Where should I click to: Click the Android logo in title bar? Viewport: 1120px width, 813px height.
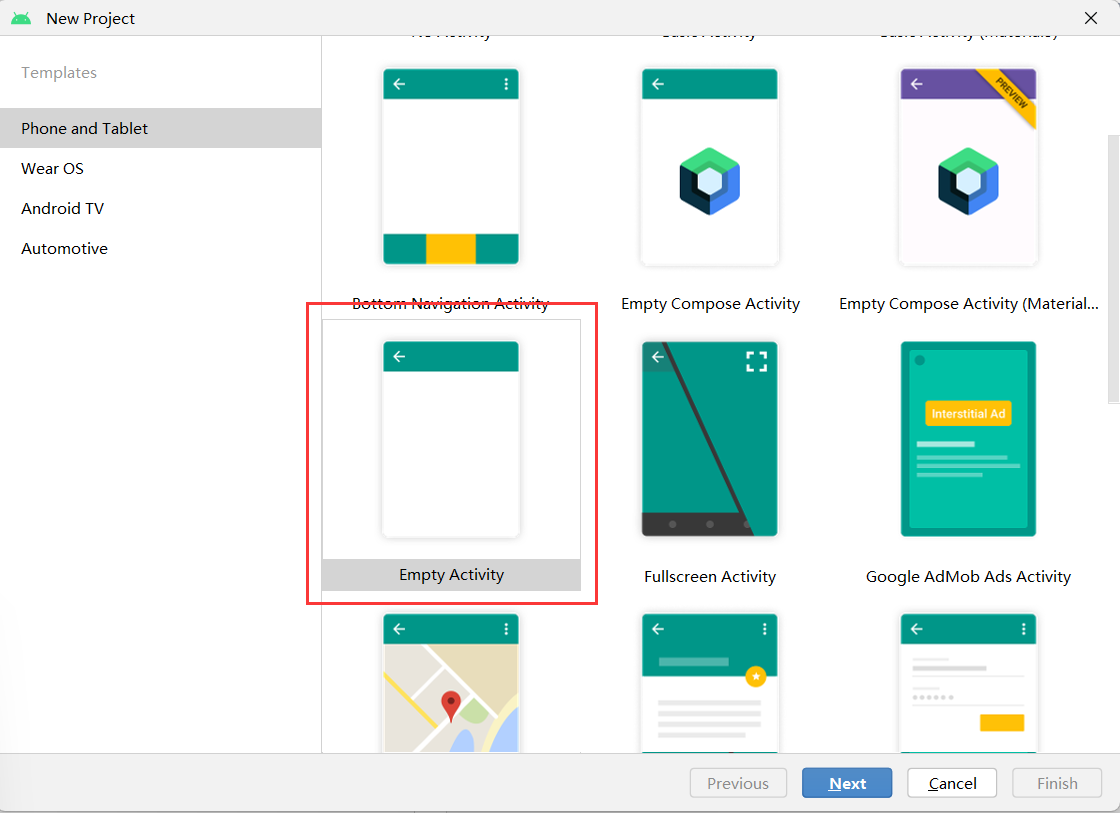[x=21, y=19]
